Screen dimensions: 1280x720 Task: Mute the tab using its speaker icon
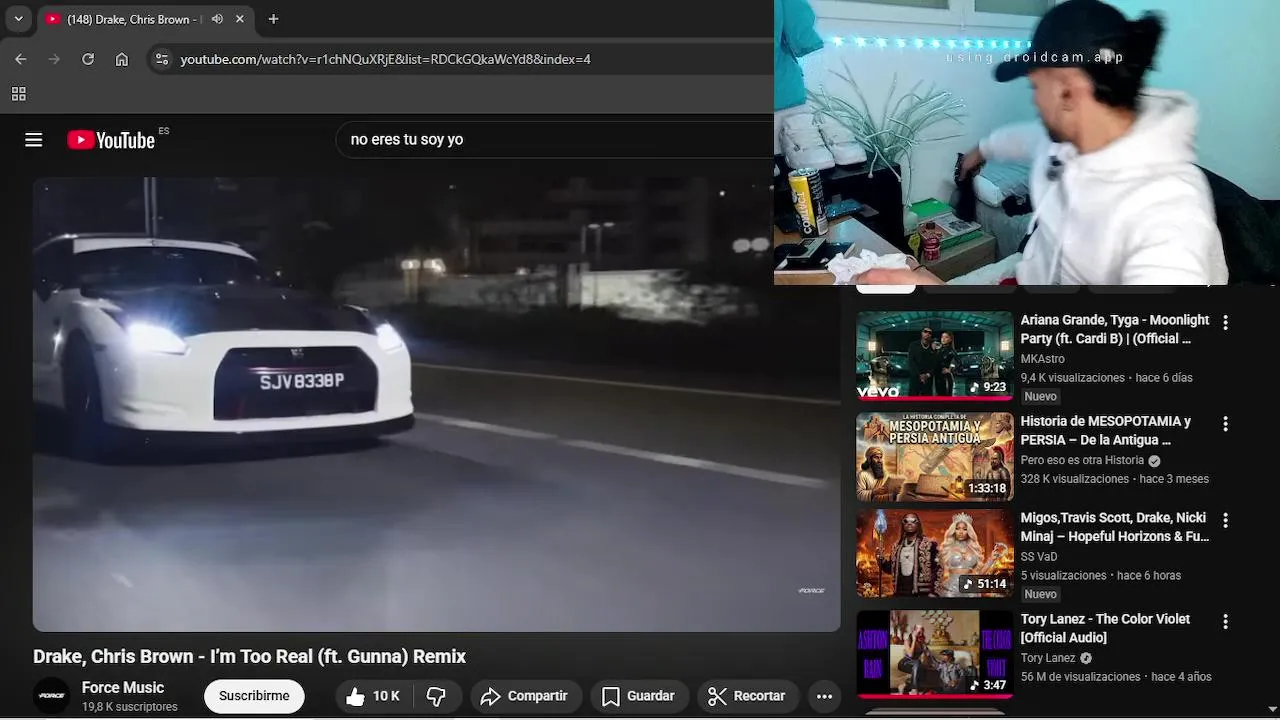click(x=217, y=19)
